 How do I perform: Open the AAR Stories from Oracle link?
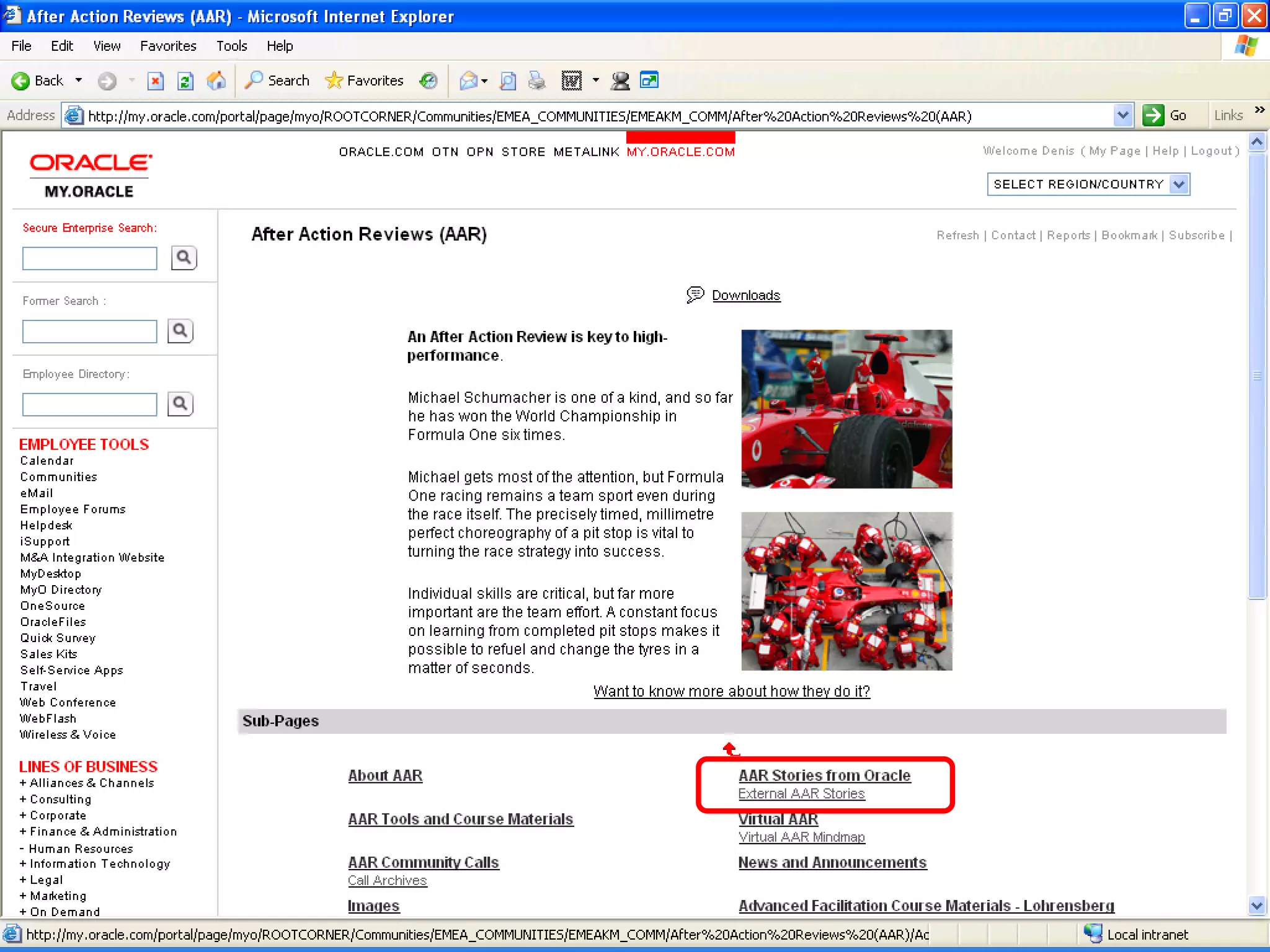tap(824, 775)
